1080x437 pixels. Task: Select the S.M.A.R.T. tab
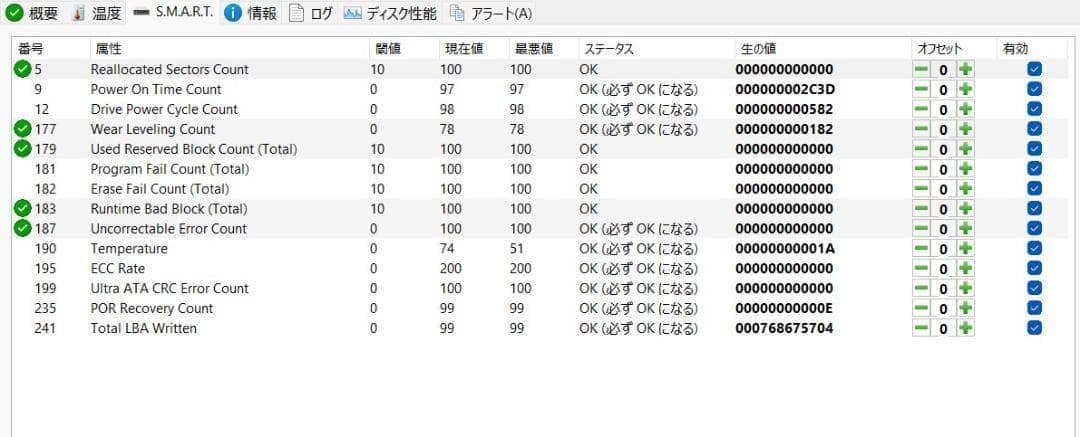coord(174,12)
